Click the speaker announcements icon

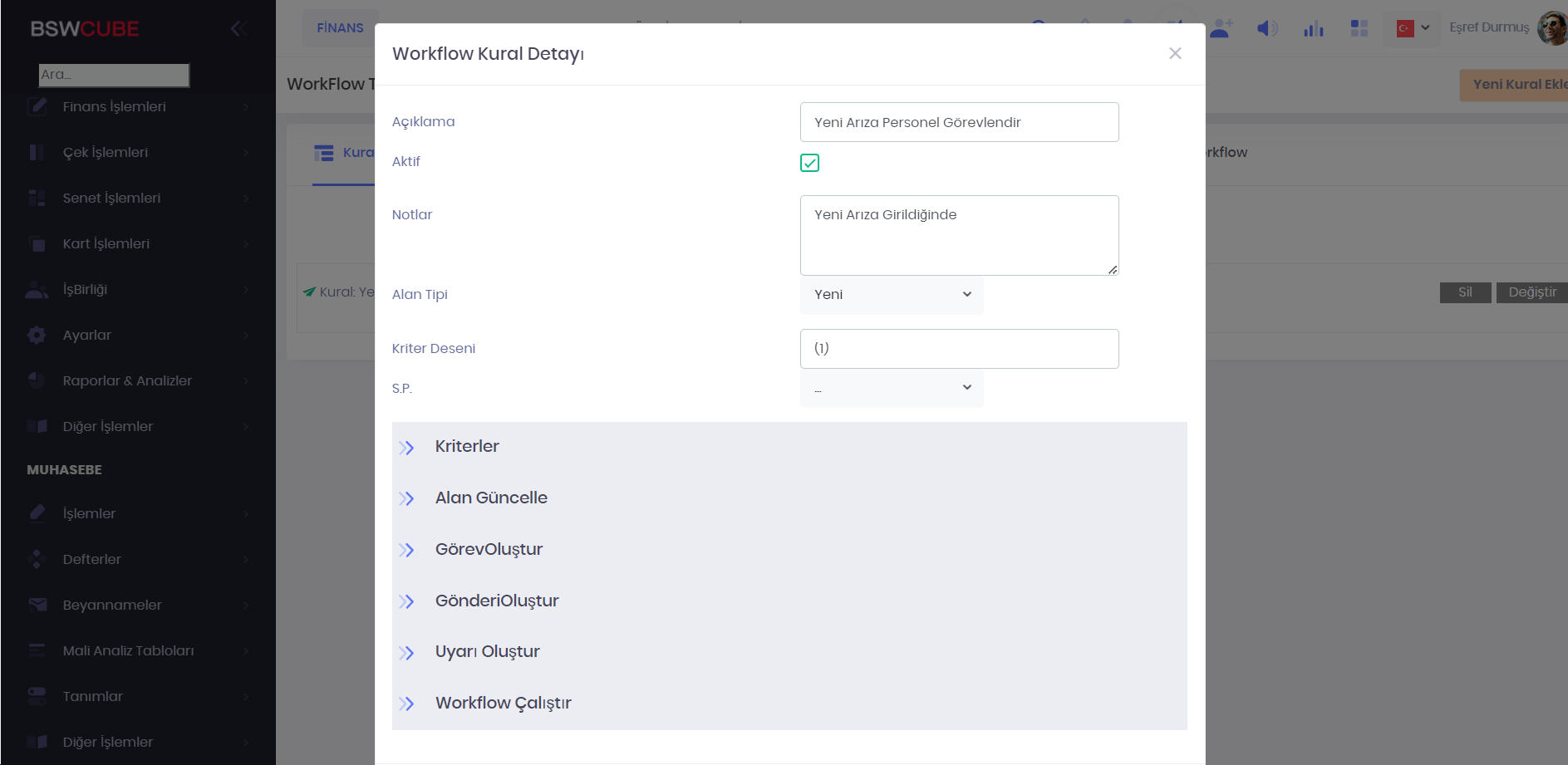point(1266,28)
